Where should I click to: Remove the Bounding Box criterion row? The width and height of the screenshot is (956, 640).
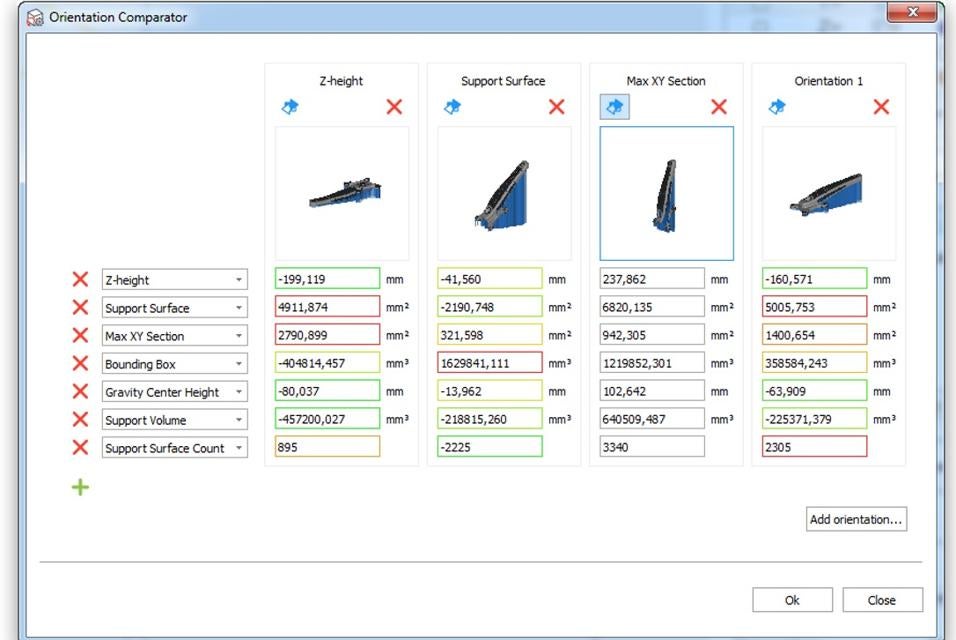coord(80,363)
